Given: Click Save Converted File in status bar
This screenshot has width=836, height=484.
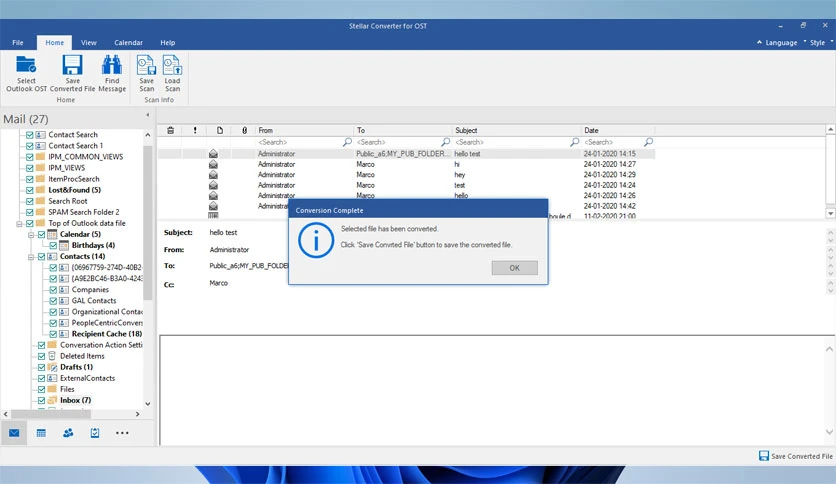Looking at the screenshot, I should [x=795, y=456].
